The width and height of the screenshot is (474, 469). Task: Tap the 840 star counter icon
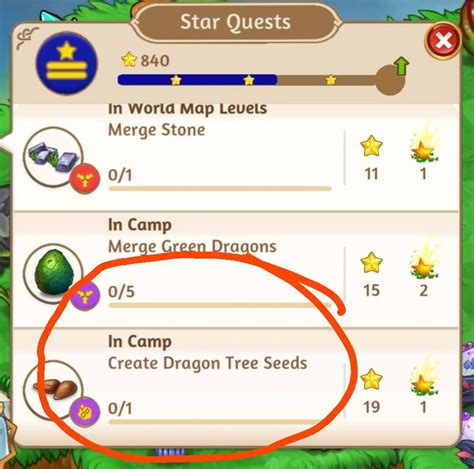tap(129, 60)
